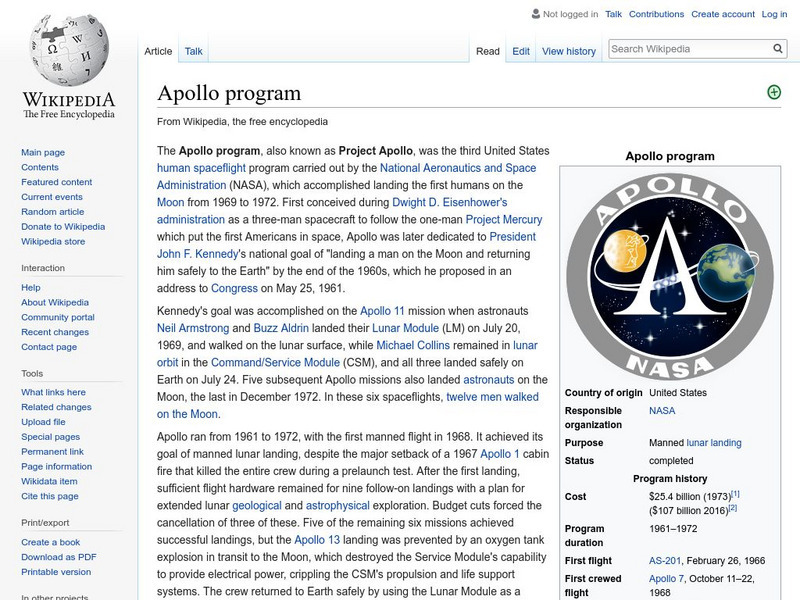The image size is (800, 600).
Task: Open the astrophysical link
Action: coord(337,506)
